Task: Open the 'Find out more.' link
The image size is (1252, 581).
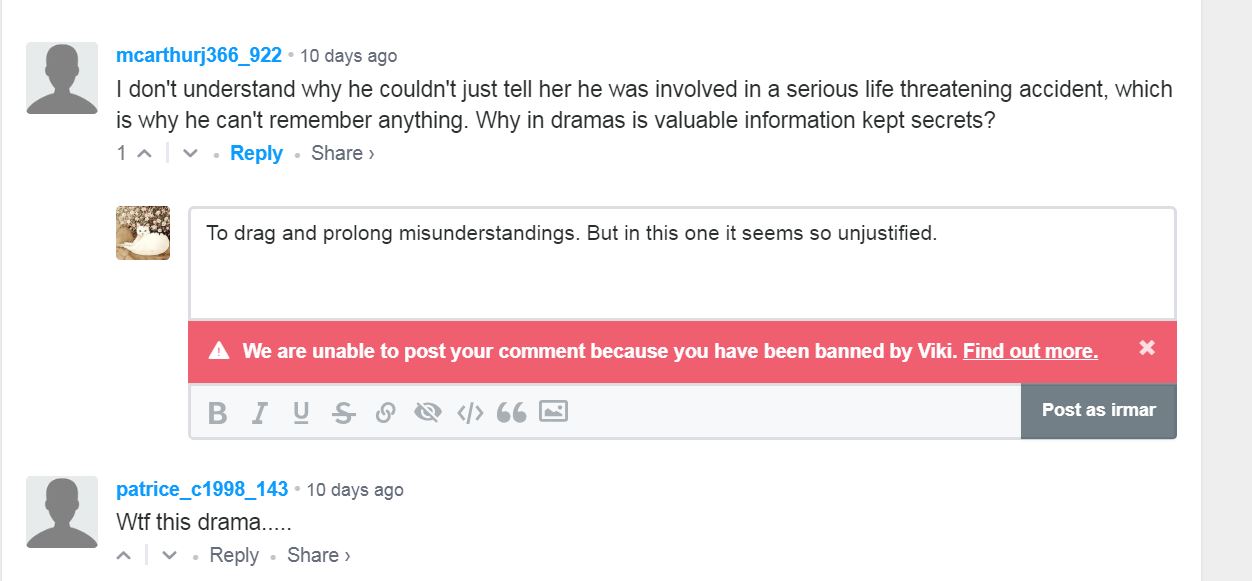Action: (1030, 351)
